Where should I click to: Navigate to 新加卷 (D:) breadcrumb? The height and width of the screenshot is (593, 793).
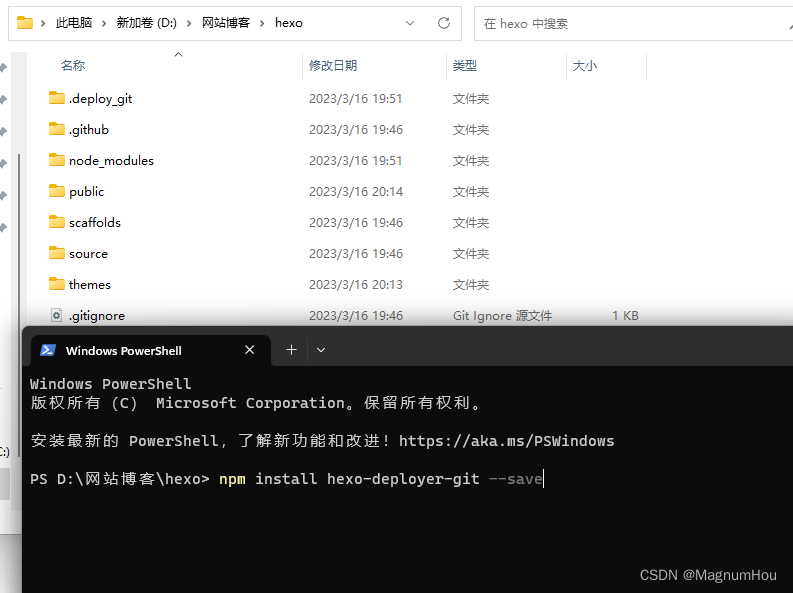pyautogui.click(x=146, y=22)
